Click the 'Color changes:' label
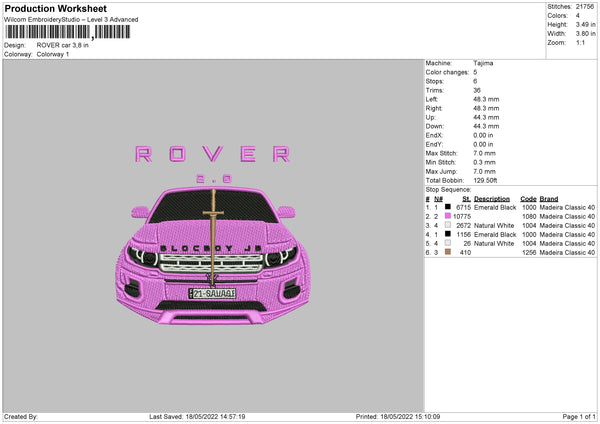 coord(447,72)
